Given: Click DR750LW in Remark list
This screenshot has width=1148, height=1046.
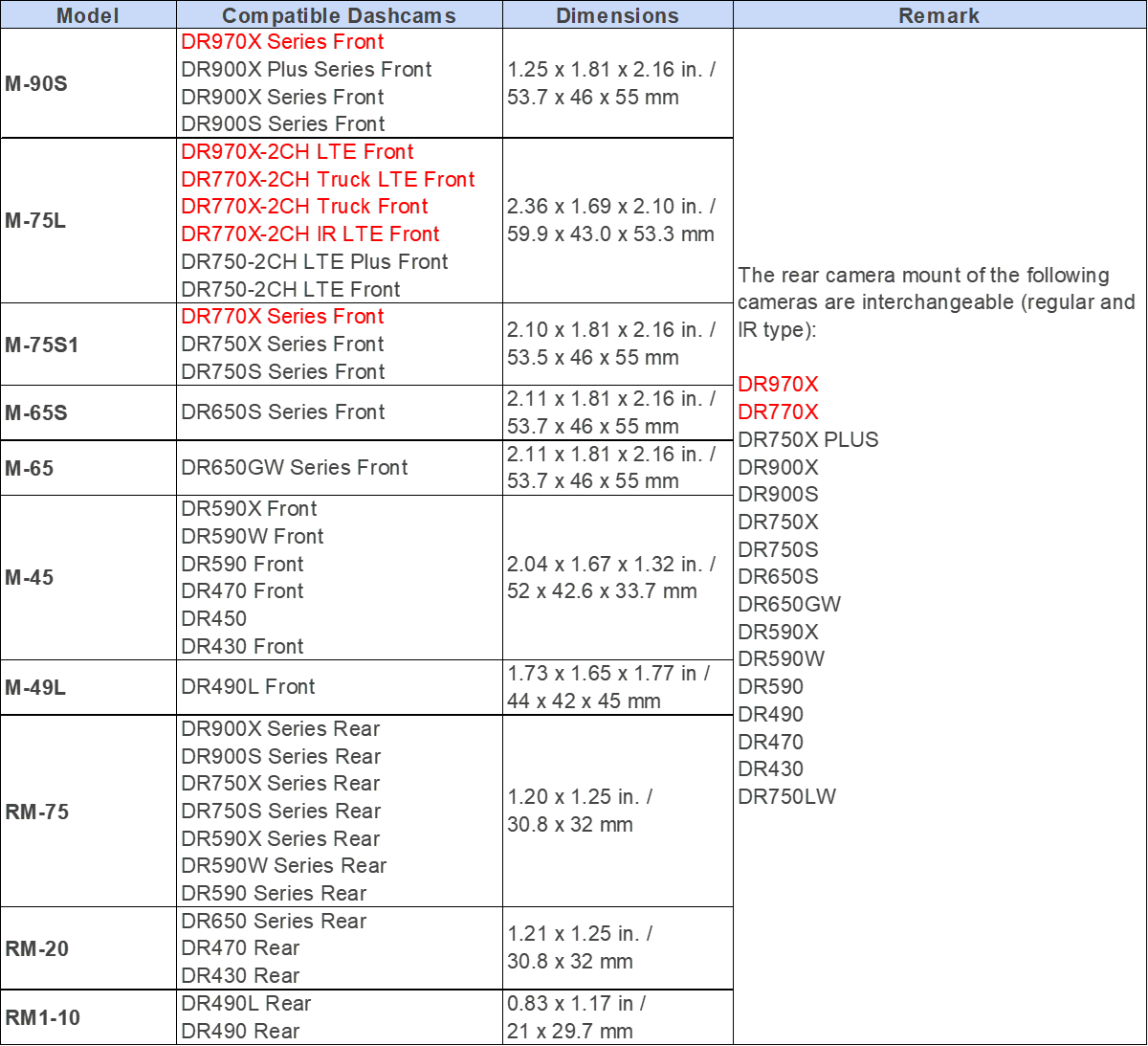Looking at the screenshot, I should pyautogui.click(x=786, y=797).
